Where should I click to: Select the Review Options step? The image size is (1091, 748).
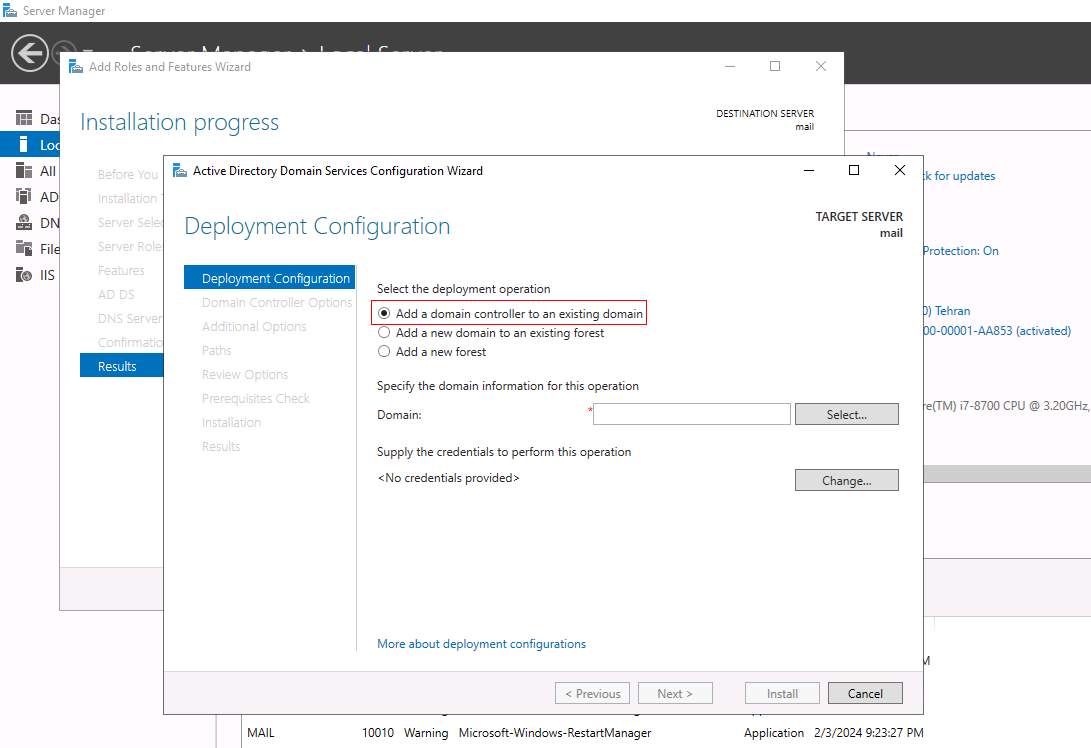245,374
